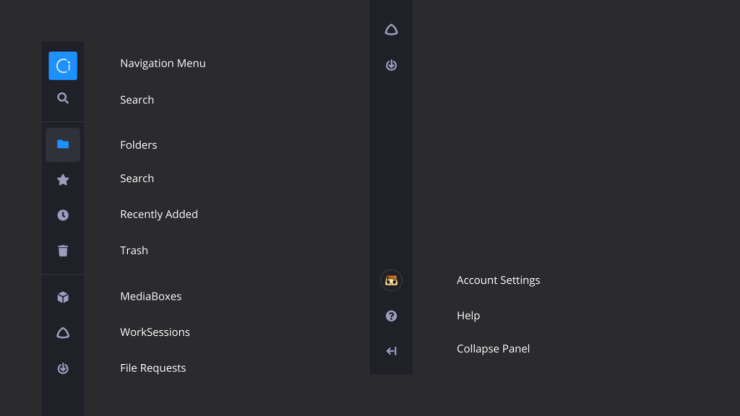This screenshot has height=416, width=740.
Task: Open the Folders icon in the sidebar
Action: coord(63,144)
